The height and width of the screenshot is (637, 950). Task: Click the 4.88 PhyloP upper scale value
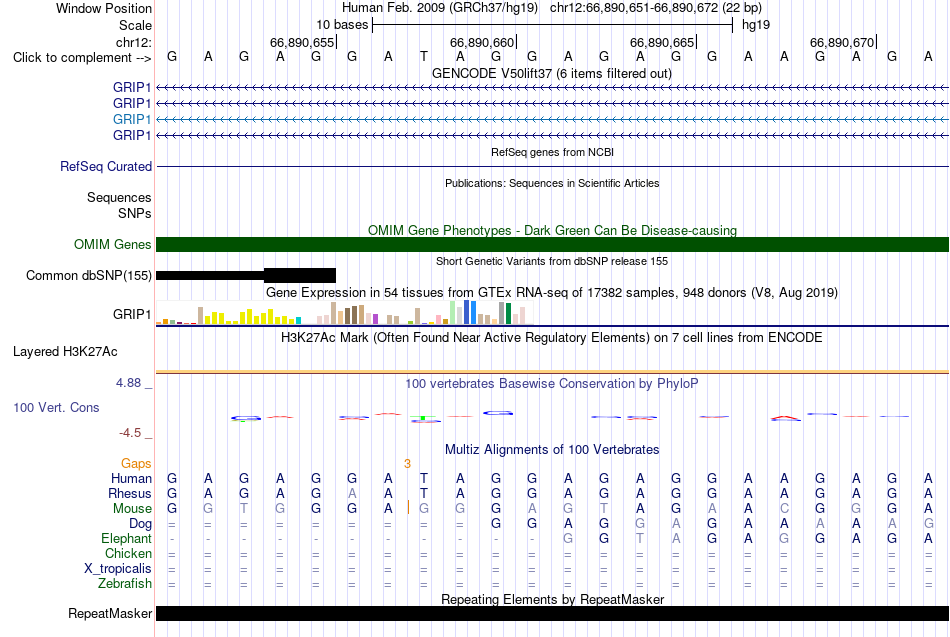[x=128, y=383]
